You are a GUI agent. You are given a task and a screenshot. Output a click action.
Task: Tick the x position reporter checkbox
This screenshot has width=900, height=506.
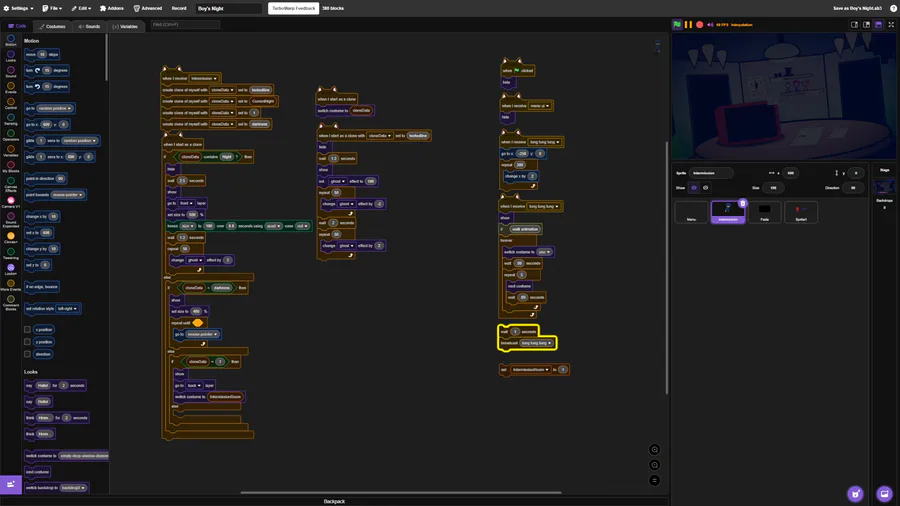point(27,329)
